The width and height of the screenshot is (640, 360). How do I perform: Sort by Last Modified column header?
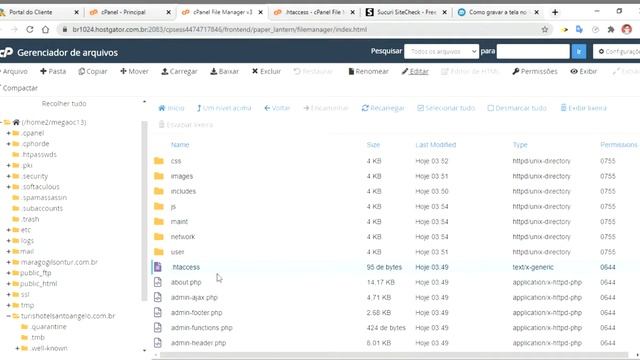point(436,145)
